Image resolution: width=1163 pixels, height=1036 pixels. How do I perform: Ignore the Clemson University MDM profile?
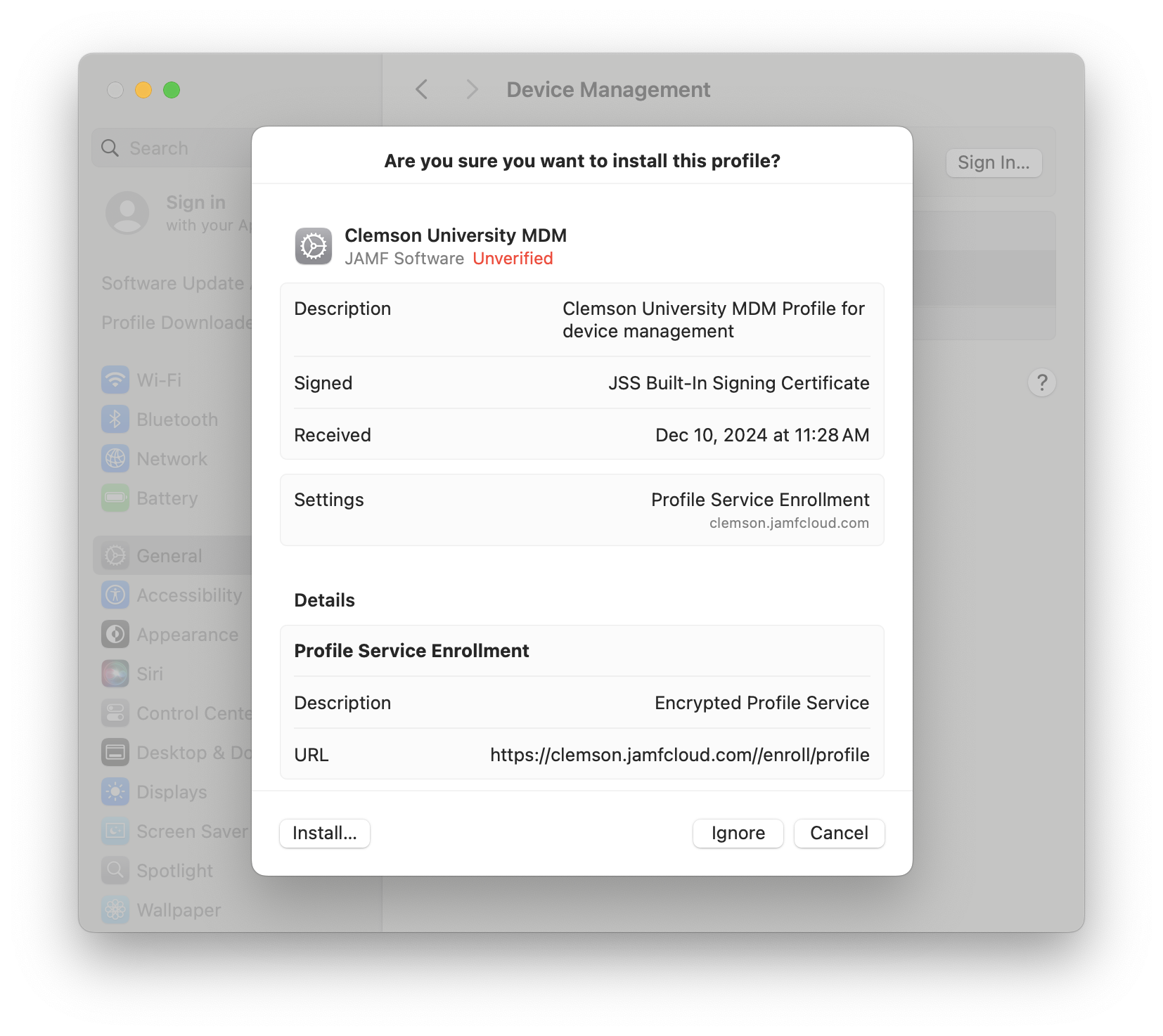tap(737, 833)
